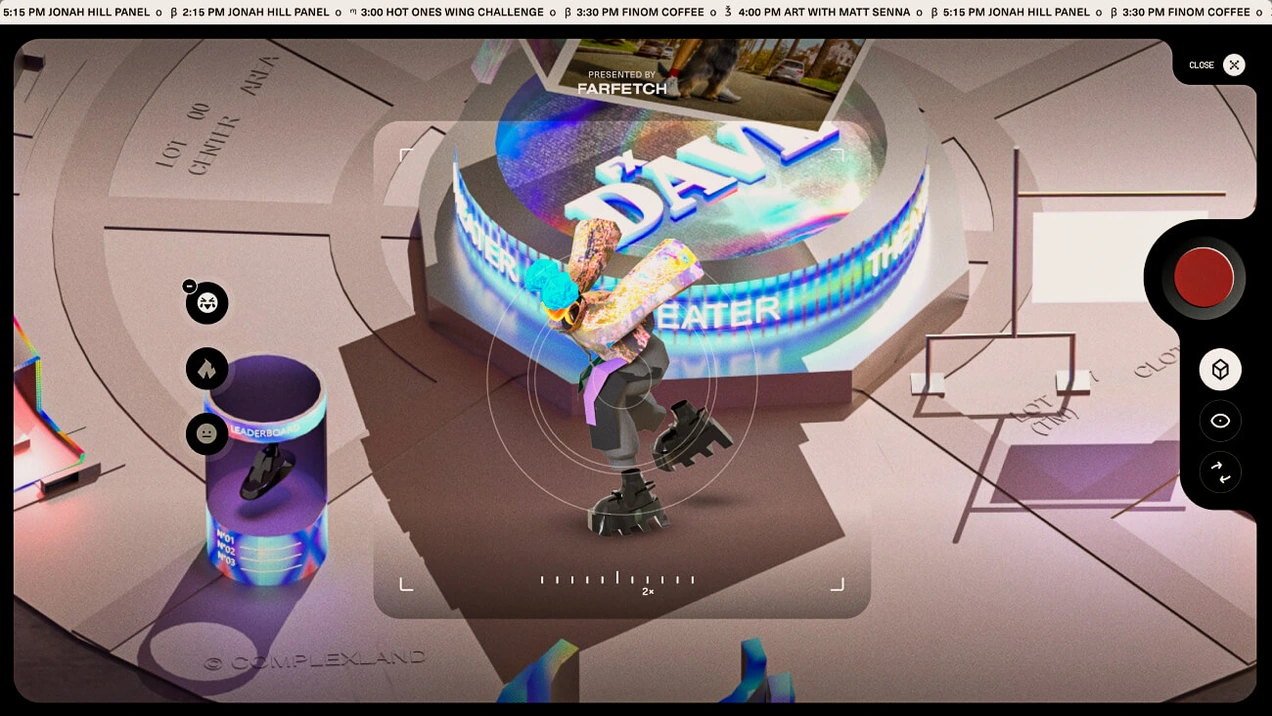Collapse emoji panel with minus badge
The width and height of the screenshot is (1272, 716).
(x=189, y=286)
